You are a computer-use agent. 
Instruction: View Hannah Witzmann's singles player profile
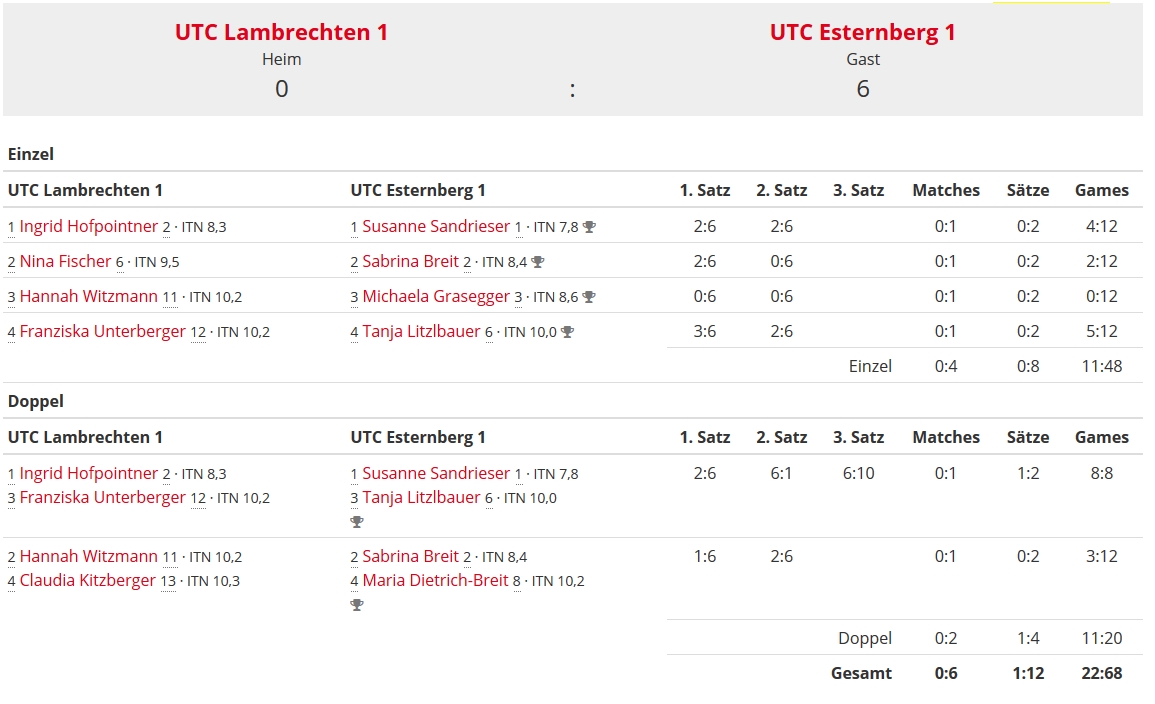[x=89, y=296]
